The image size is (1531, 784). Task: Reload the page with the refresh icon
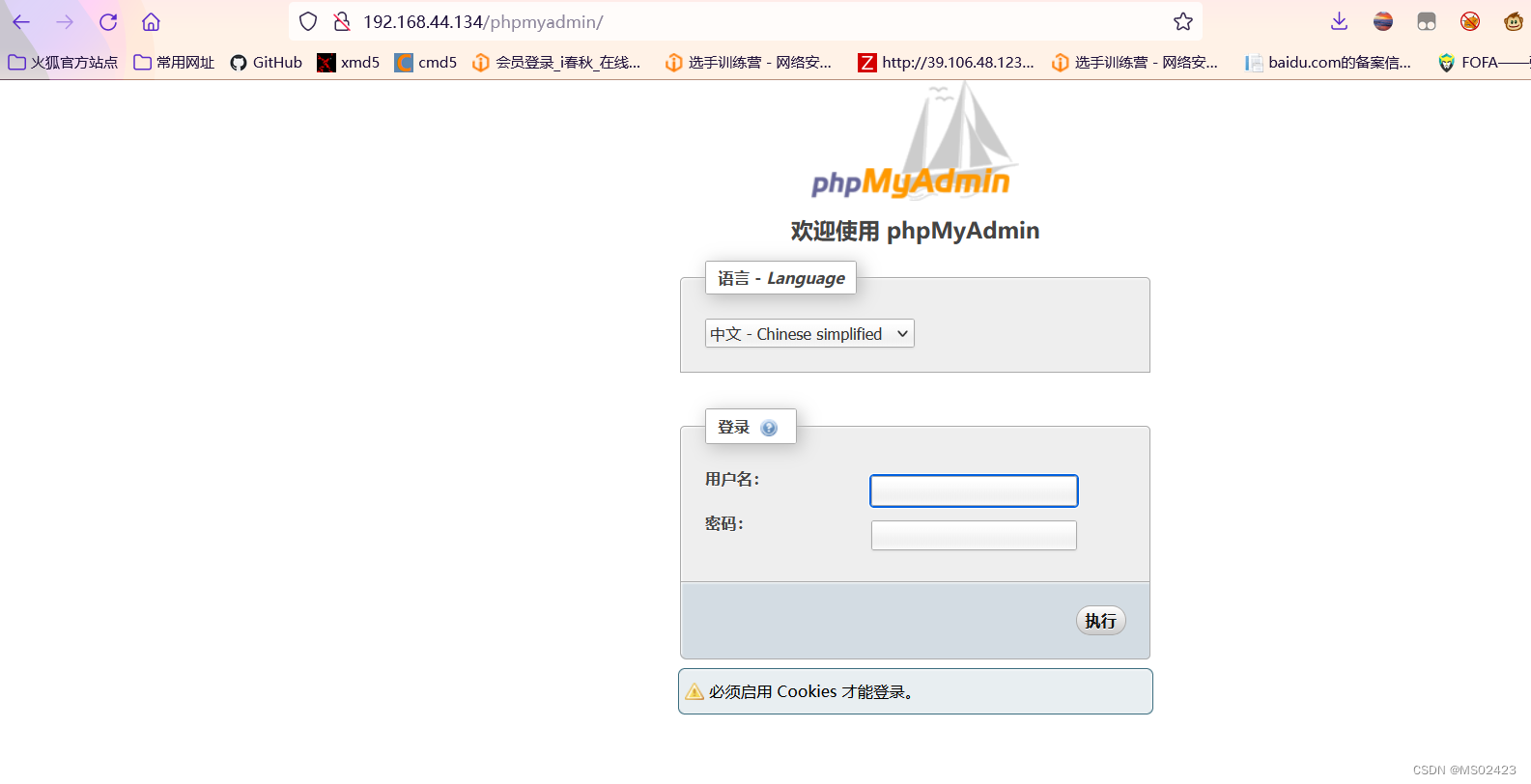[x=108, y=21]
